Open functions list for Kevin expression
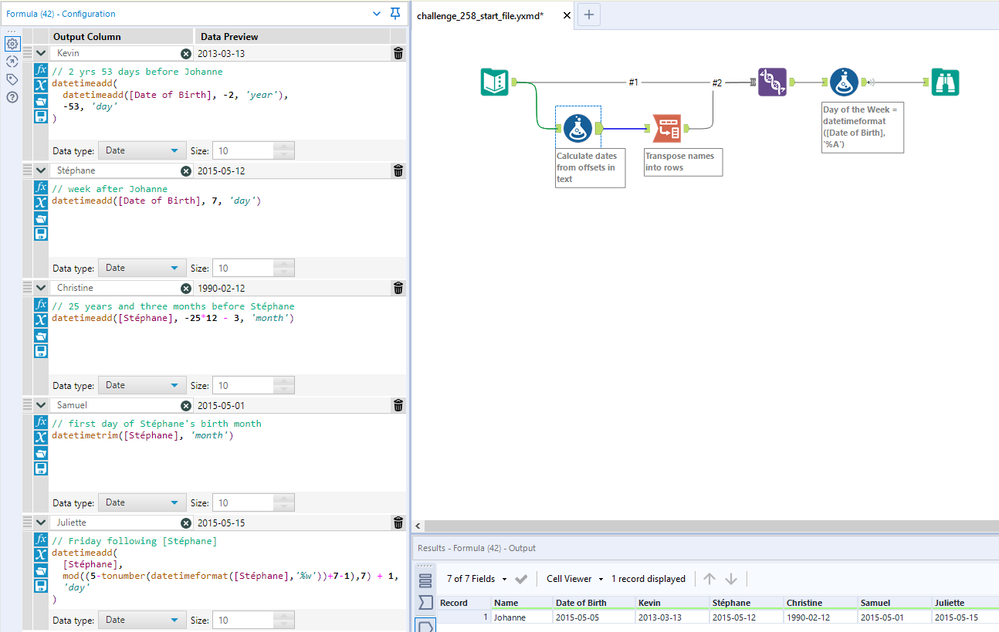Viewport: 999px width, 632px height. (41, 70)
